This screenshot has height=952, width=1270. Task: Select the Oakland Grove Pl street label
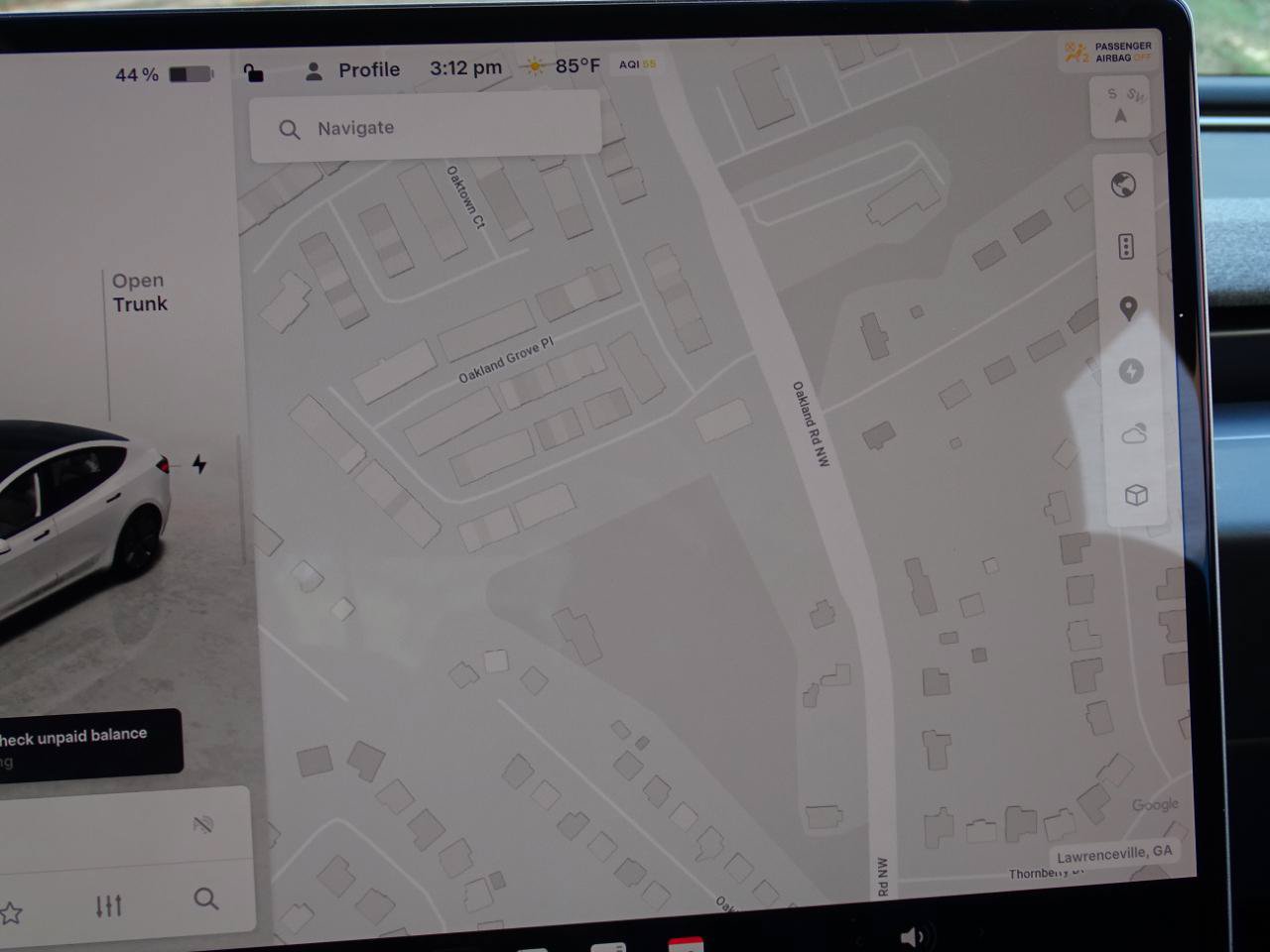tap(506, 359)
